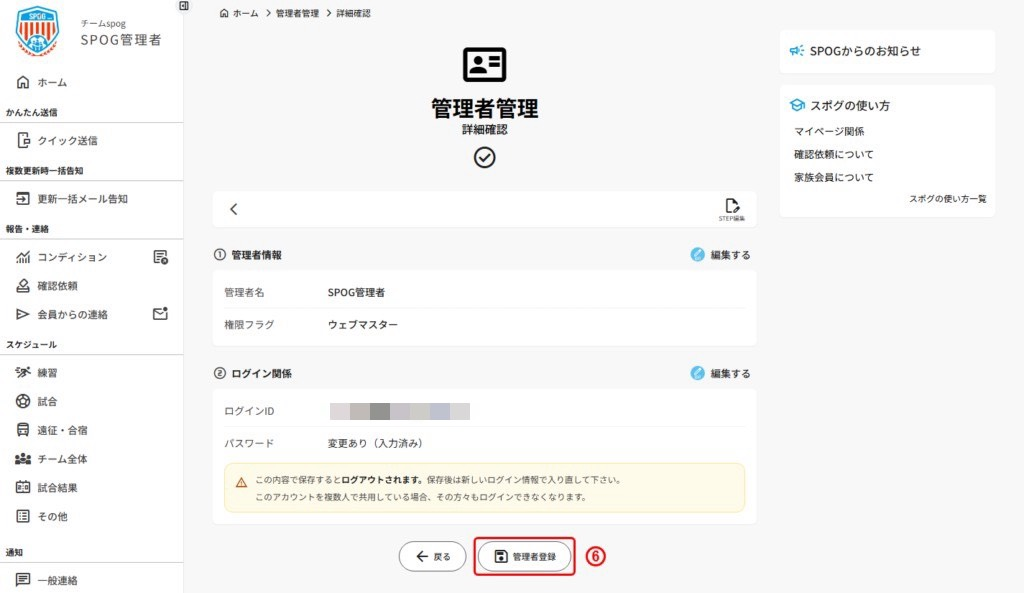Open the スポグの使い方一覧 link
Viewport: 1024px width, 593px height.
point(948,199)
